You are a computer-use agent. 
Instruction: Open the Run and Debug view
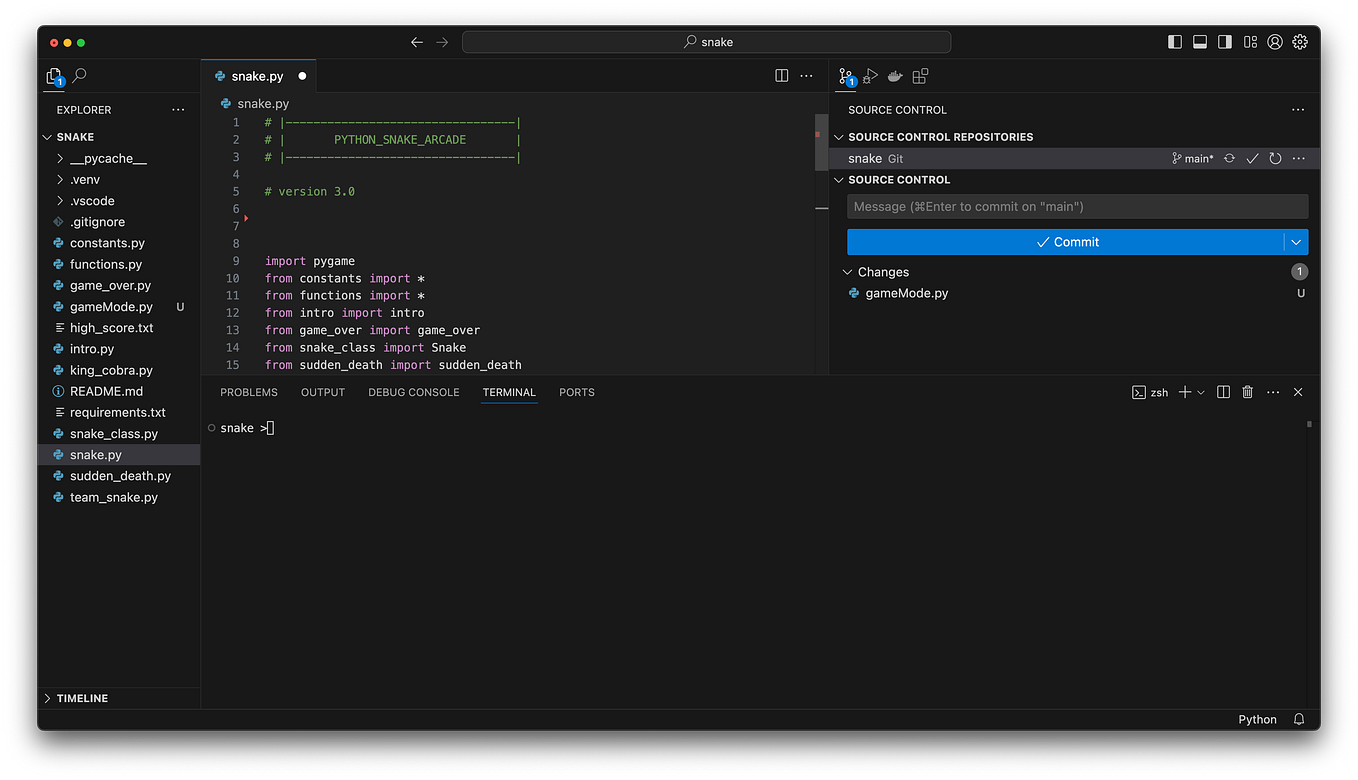(870, 75)
